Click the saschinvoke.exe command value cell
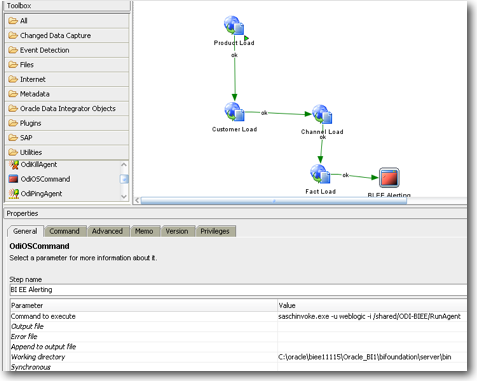 (372, 316)
